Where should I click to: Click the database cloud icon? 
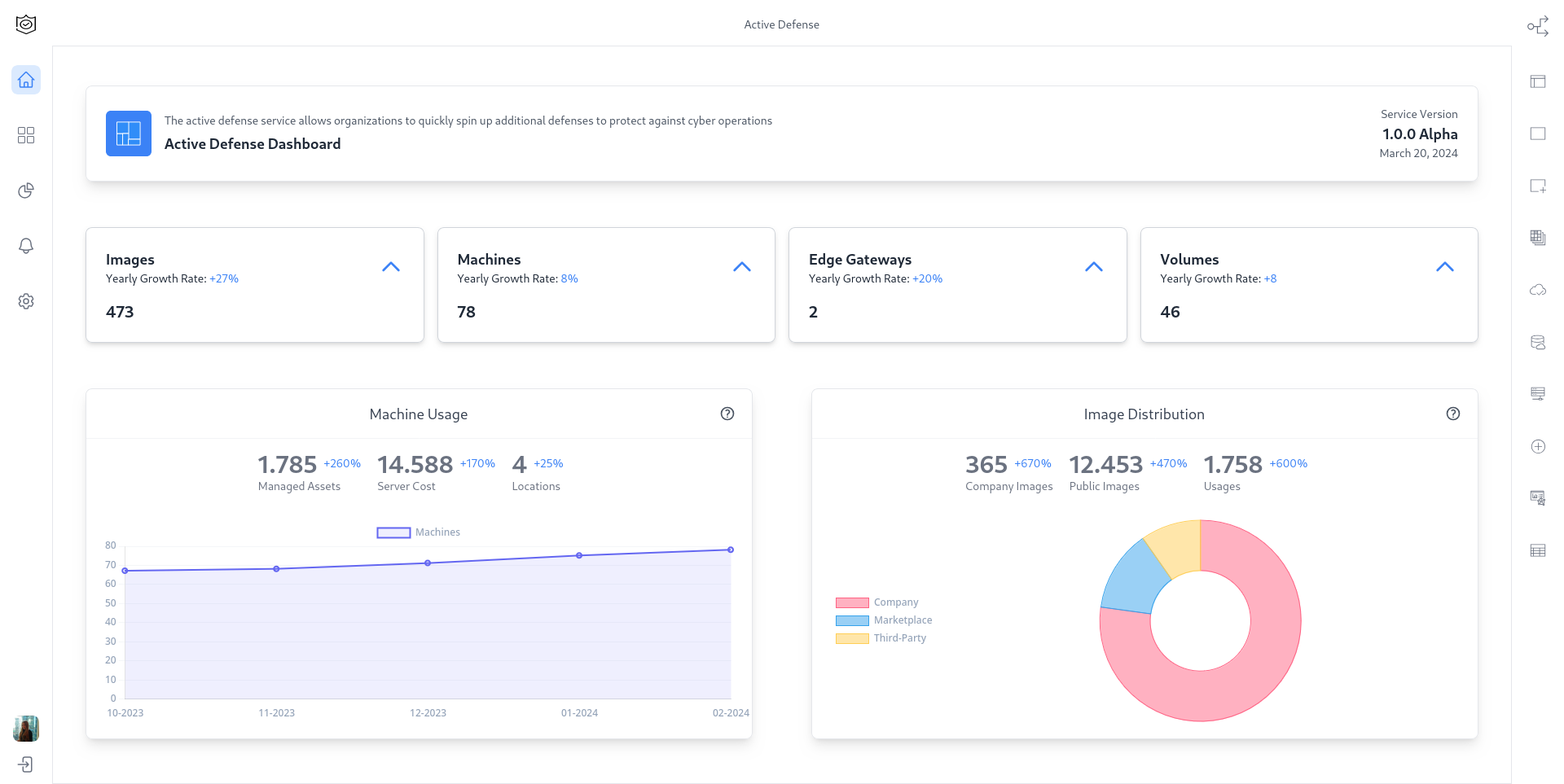pos(1538,342)
